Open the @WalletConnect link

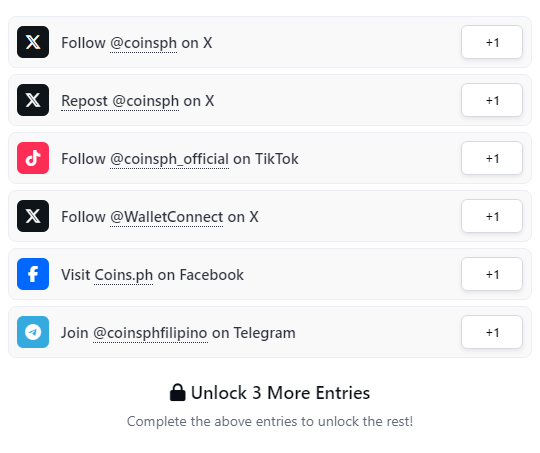point(167,217)
